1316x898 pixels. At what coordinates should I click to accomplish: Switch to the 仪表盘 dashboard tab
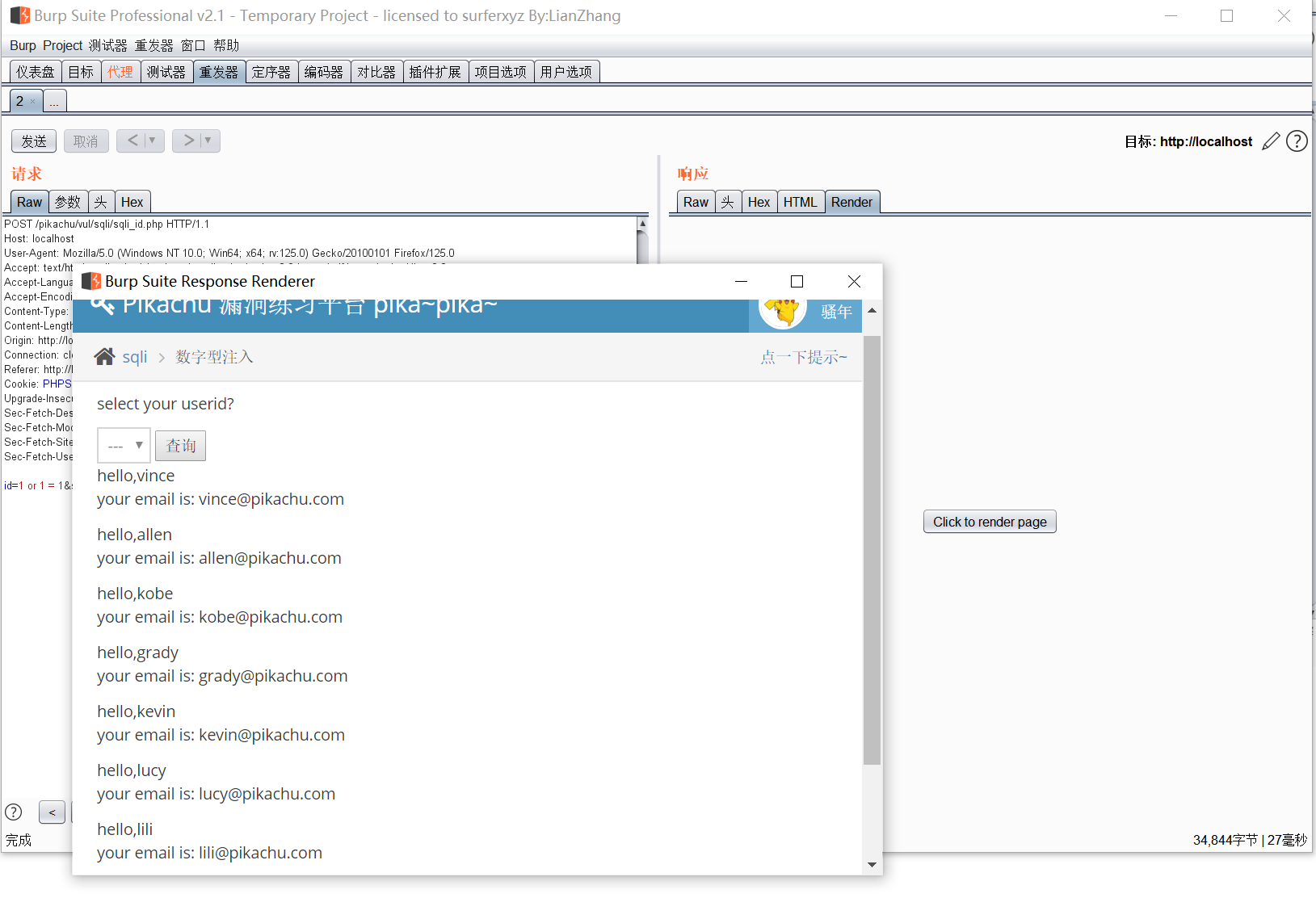coord(36,72)
